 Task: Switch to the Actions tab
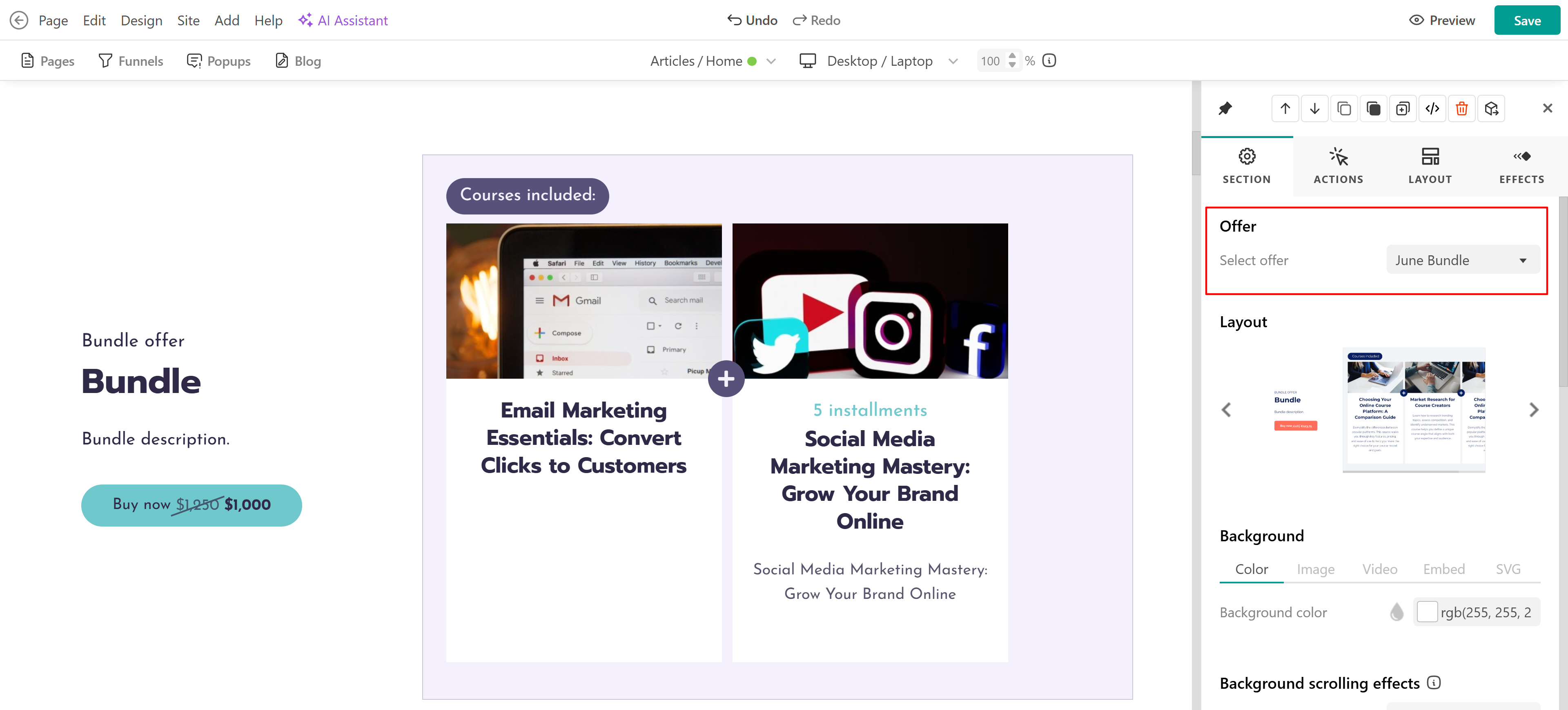pyautogui.click(x=1338, y=165)
